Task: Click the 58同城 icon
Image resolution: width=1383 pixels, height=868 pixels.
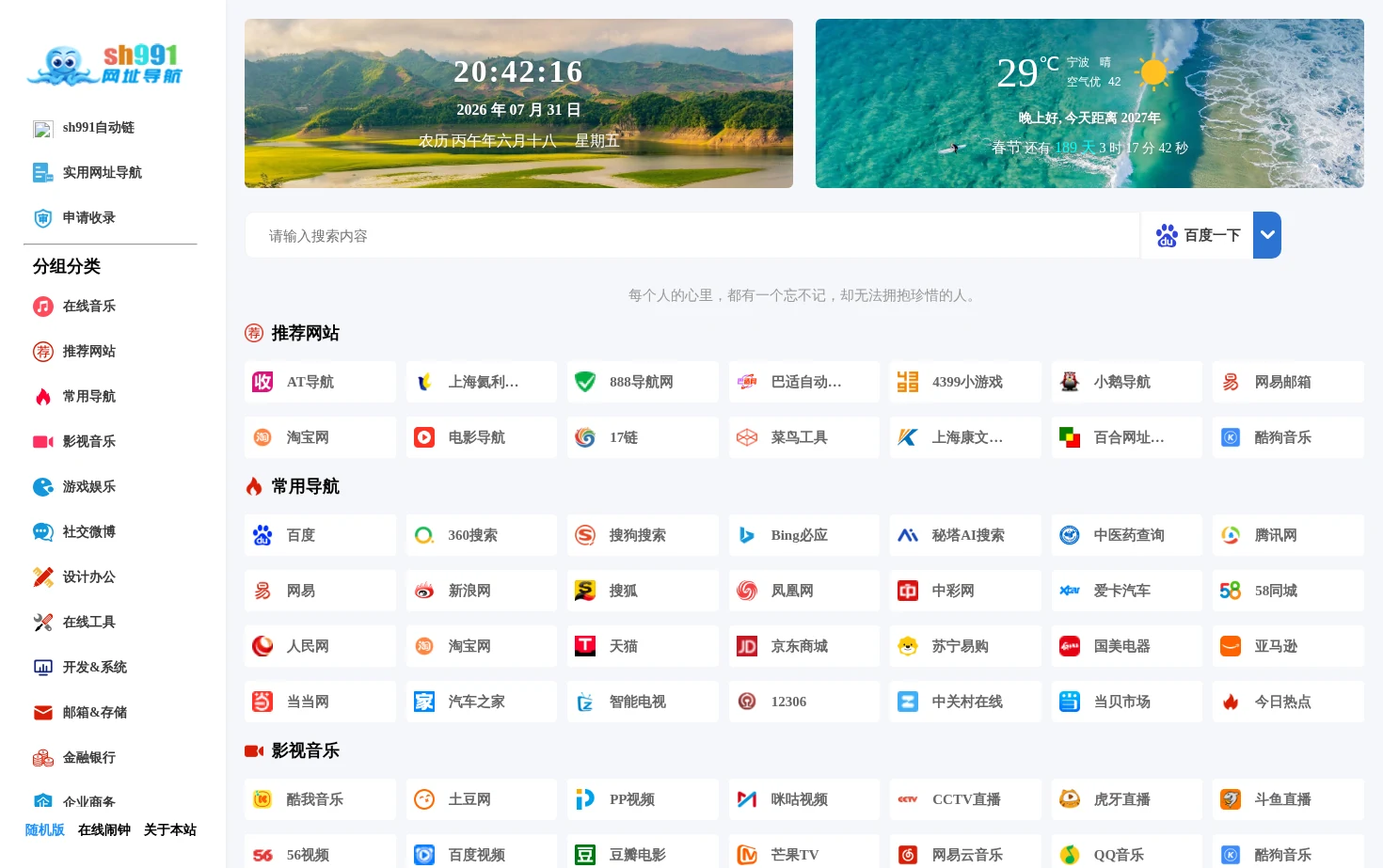Action: [x=1231, y=591]
